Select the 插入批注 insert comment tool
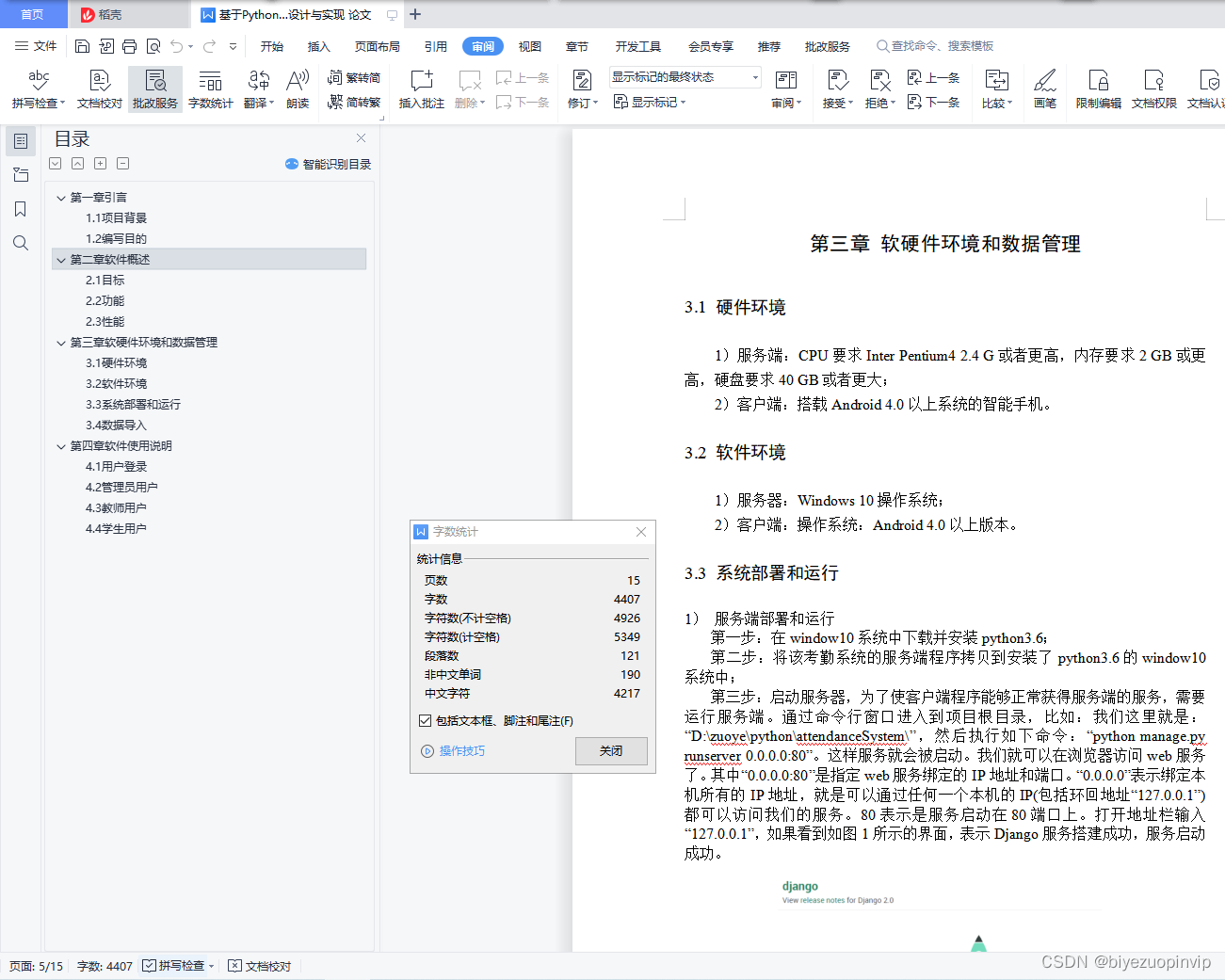Viewport: 1225px width, 980px height. [x=421, y=89]
